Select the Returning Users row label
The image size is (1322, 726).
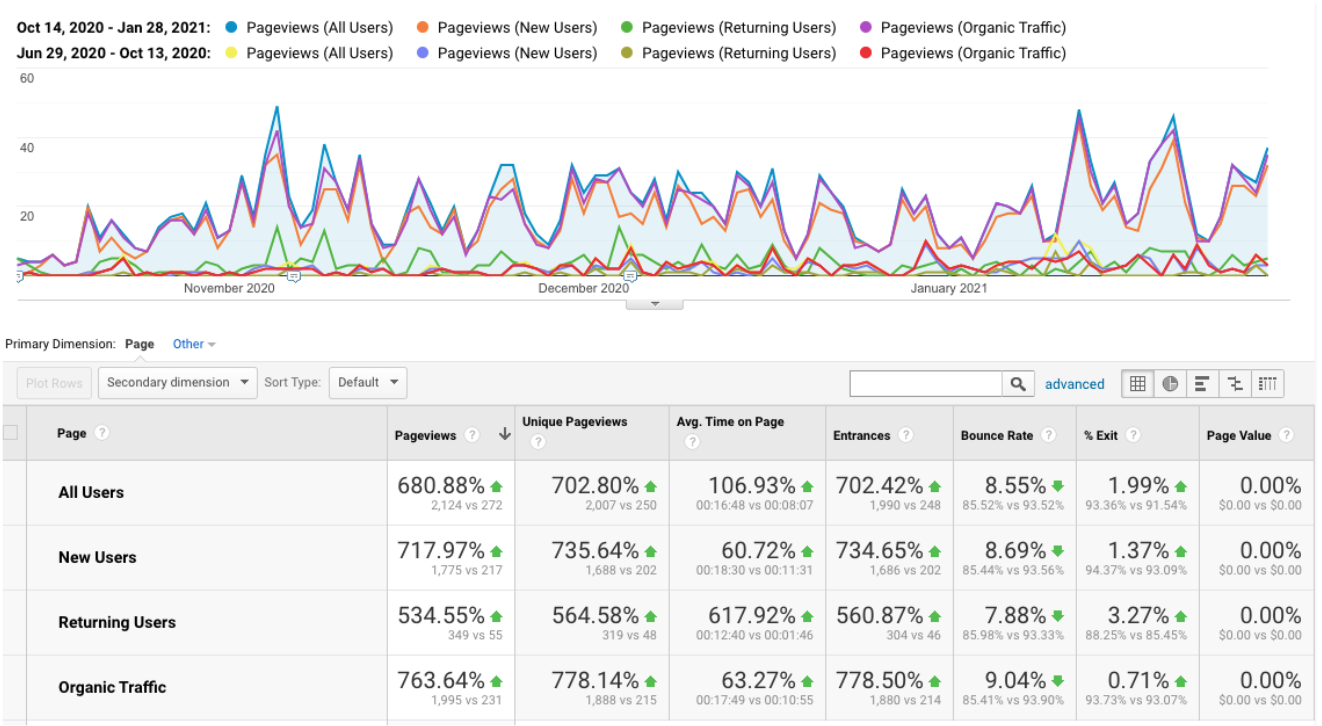117,623
